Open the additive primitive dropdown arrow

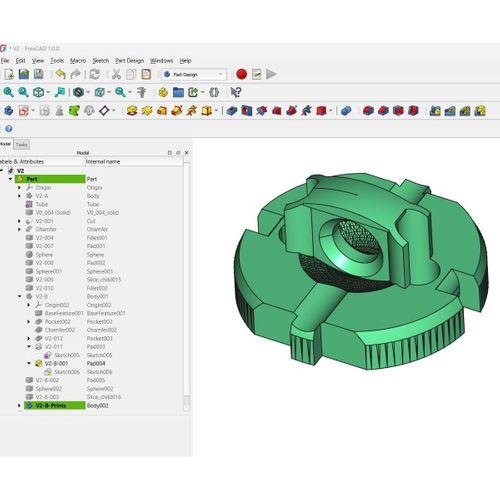tap(216, 111)
